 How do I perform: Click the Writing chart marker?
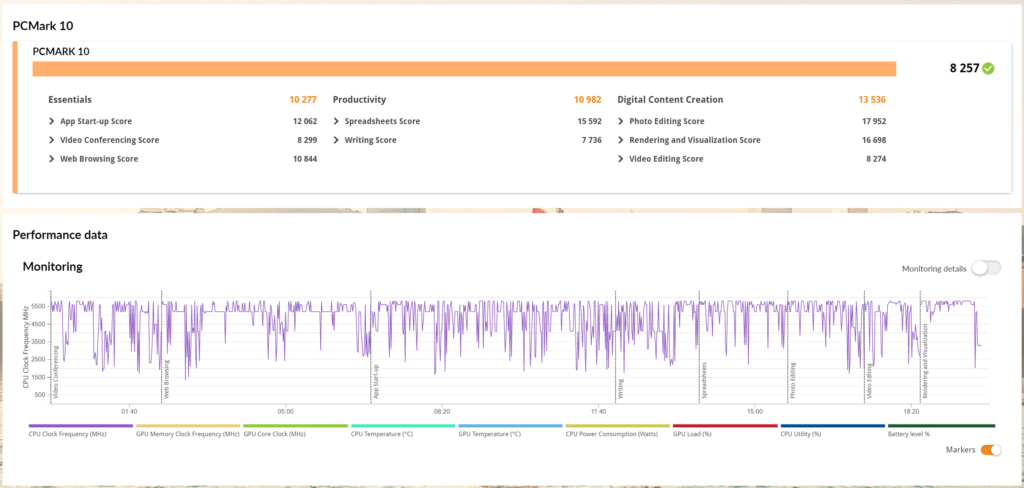click(x=620, y=388)
